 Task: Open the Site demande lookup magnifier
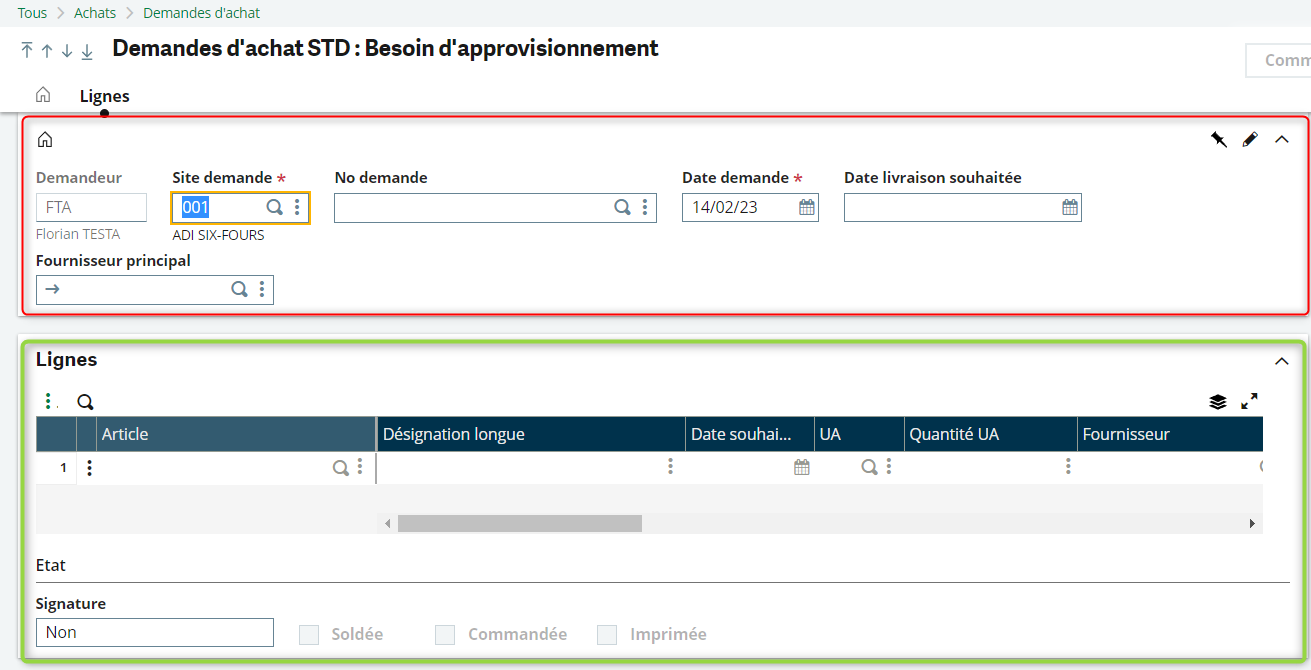click(274, 207)
